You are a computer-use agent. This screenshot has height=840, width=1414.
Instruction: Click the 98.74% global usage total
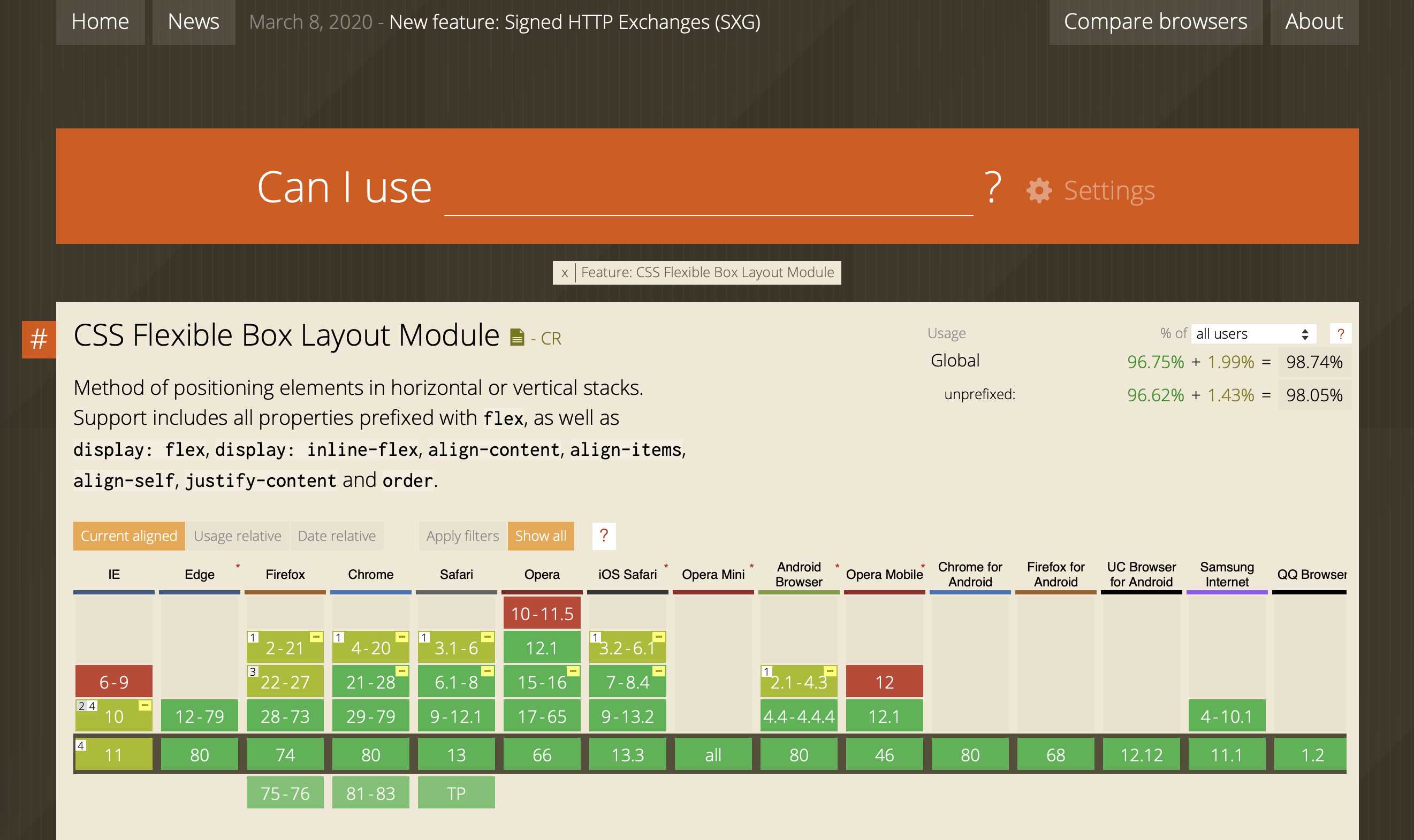(1314, 362)
